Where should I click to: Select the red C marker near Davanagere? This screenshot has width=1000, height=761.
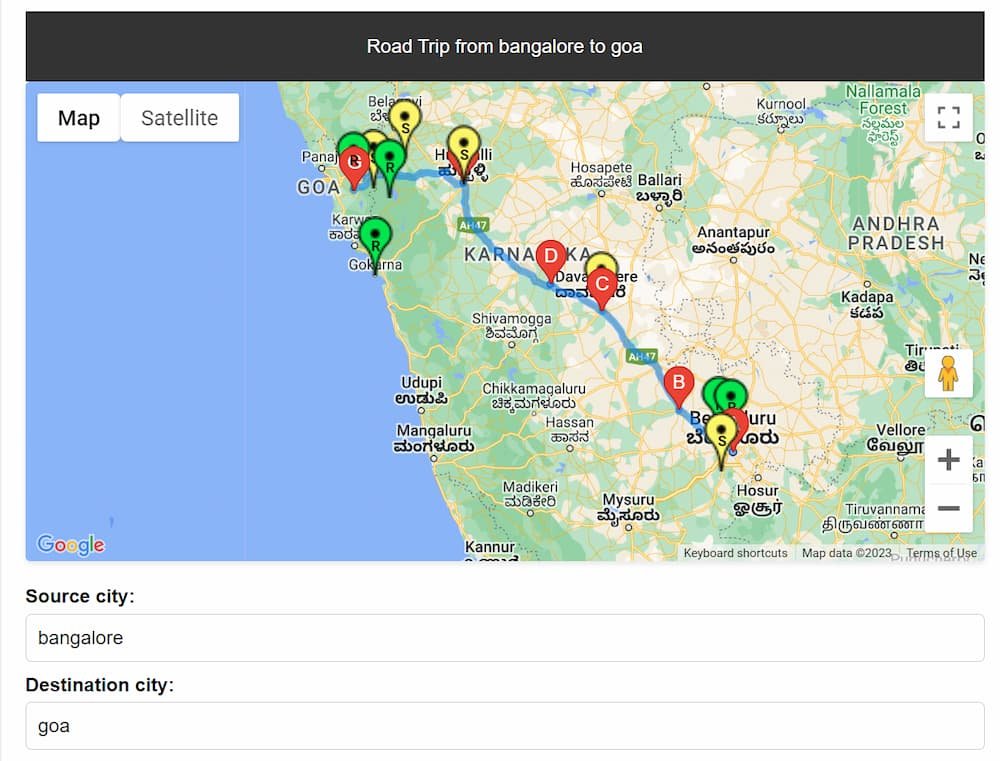pyautogui.click(x=601, y=285)
